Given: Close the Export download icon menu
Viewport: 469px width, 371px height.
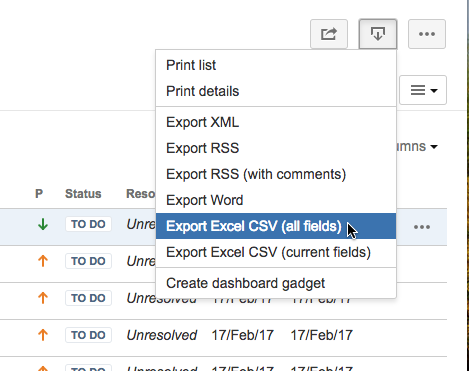Looking at the screenshot, I should (x=378, y=34).
